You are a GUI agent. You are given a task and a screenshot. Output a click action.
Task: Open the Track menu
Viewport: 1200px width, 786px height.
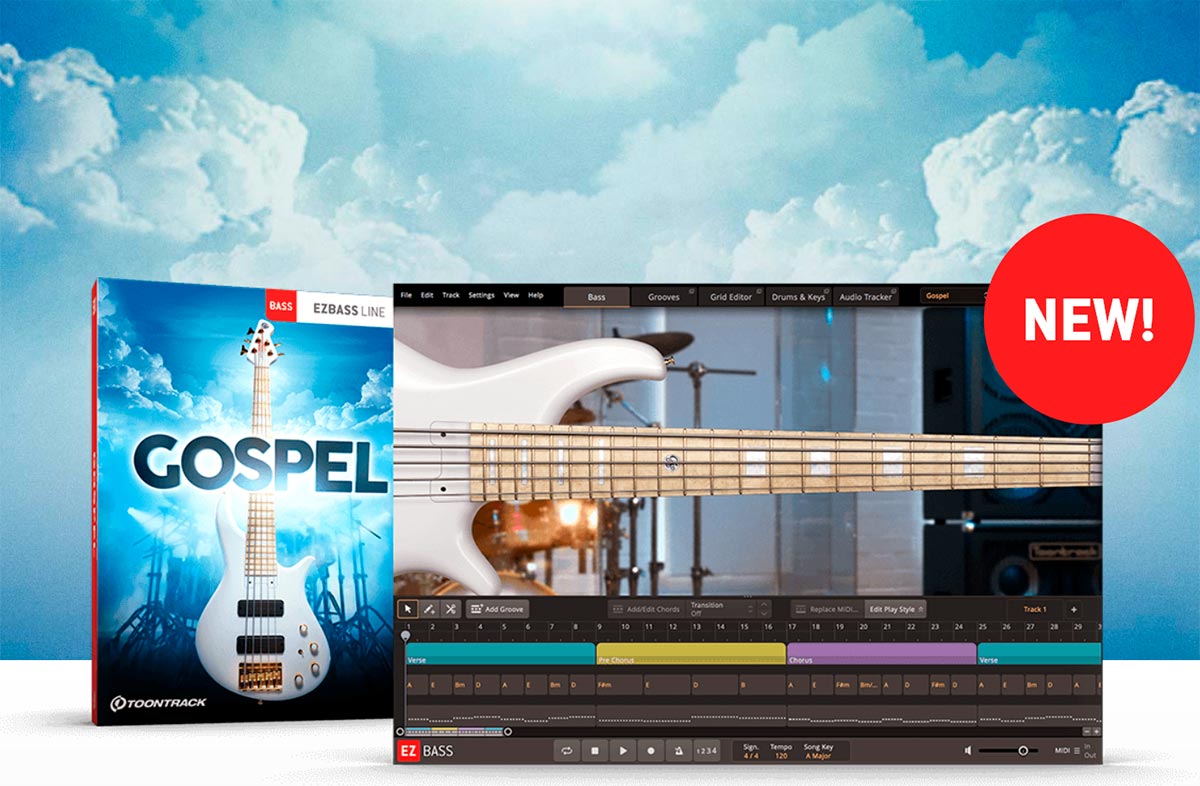[x=451, y=296]
